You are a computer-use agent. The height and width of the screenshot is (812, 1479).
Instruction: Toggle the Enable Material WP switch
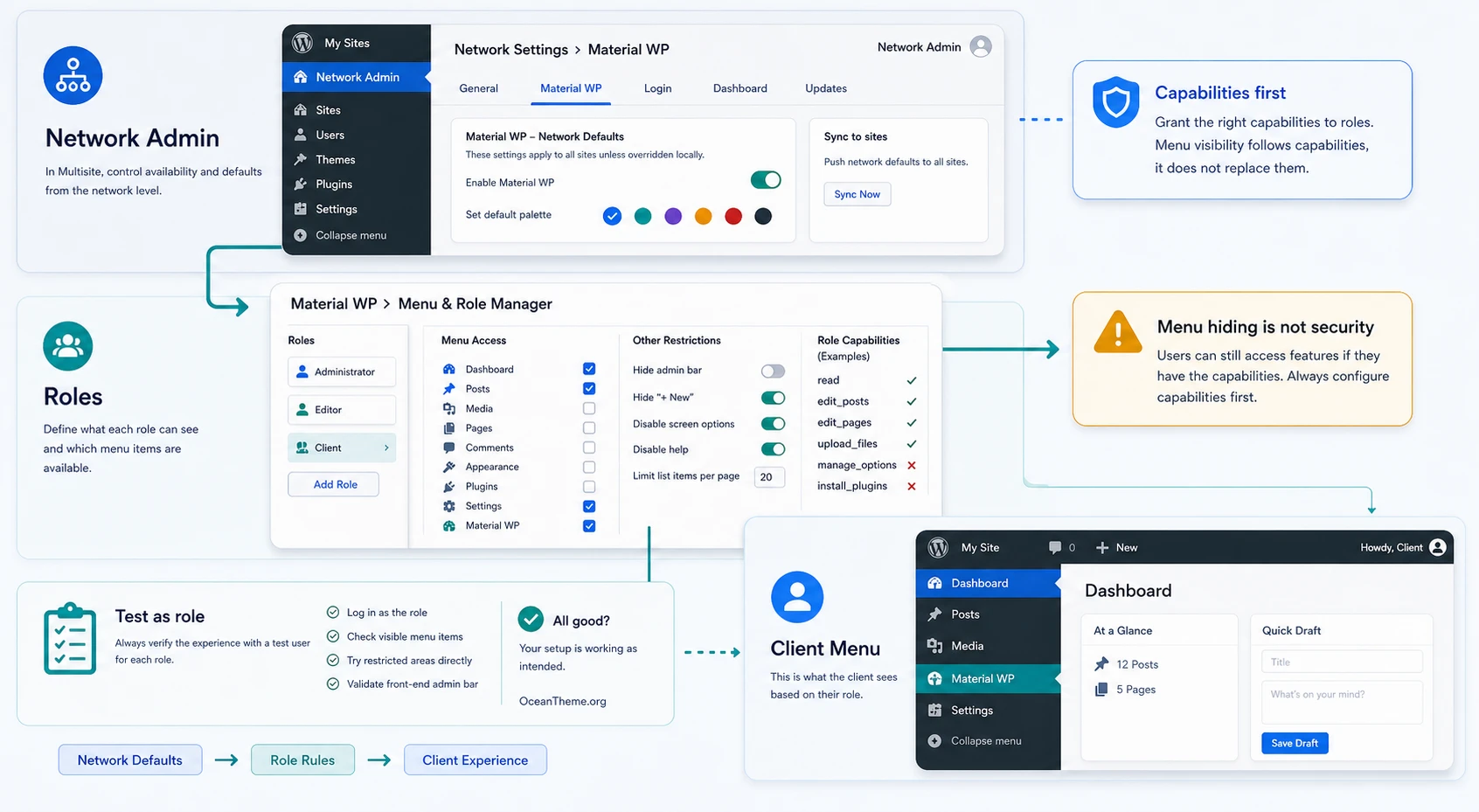766,180
